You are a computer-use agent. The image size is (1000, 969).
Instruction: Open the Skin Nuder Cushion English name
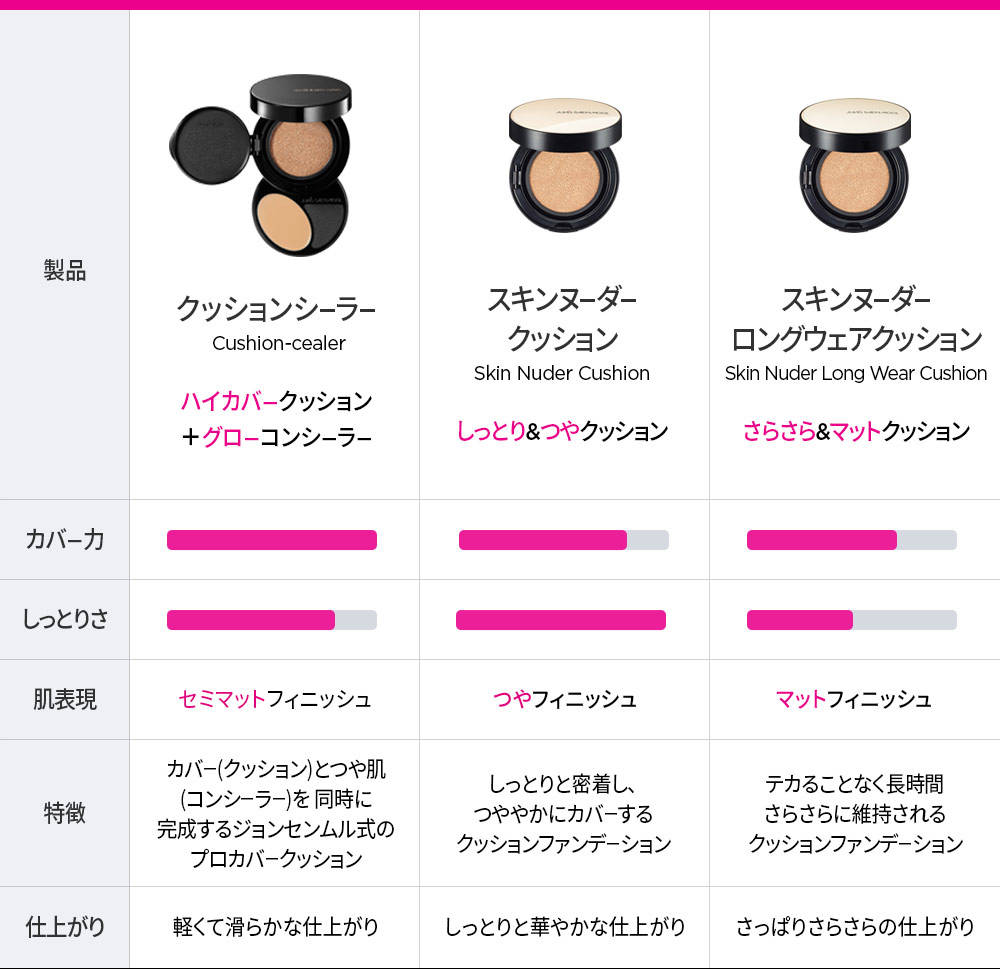tap(562, 373)
